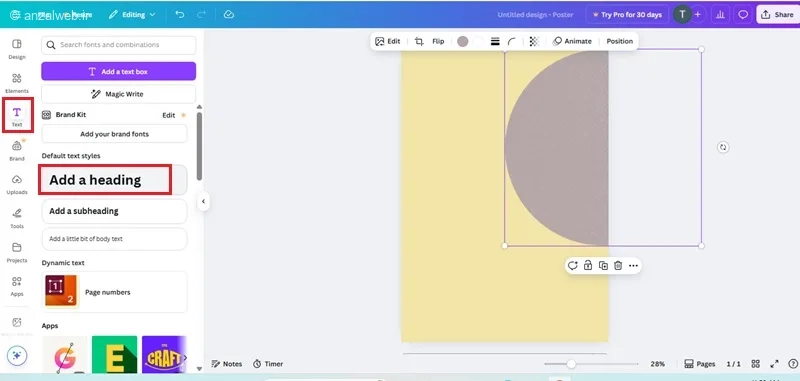This screenshot has height=381, width=800.
Task: Open the Uploads panel in the sidebar
Action: click(17, 184)
